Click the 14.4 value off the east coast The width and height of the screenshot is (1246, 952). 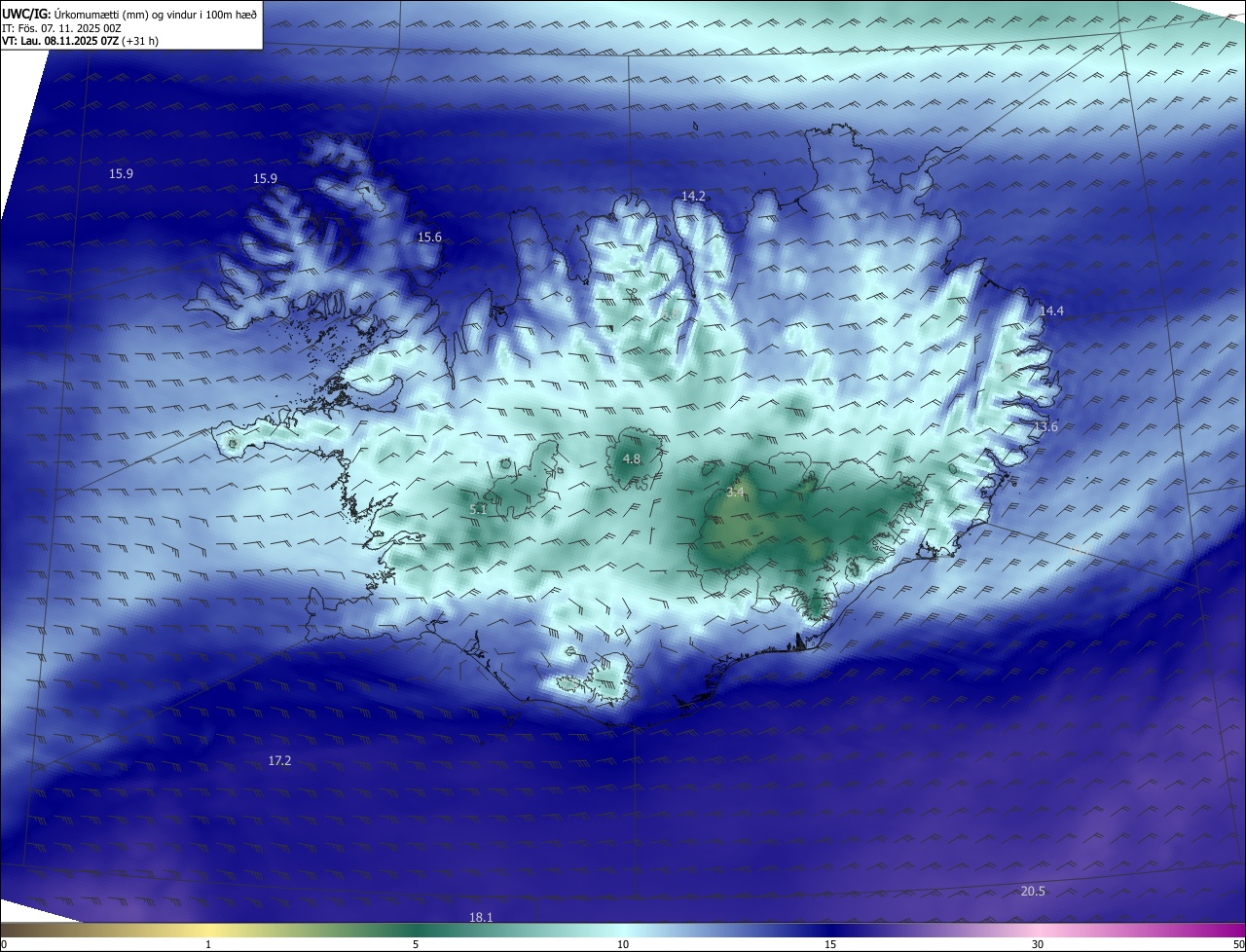(1051, 311)
